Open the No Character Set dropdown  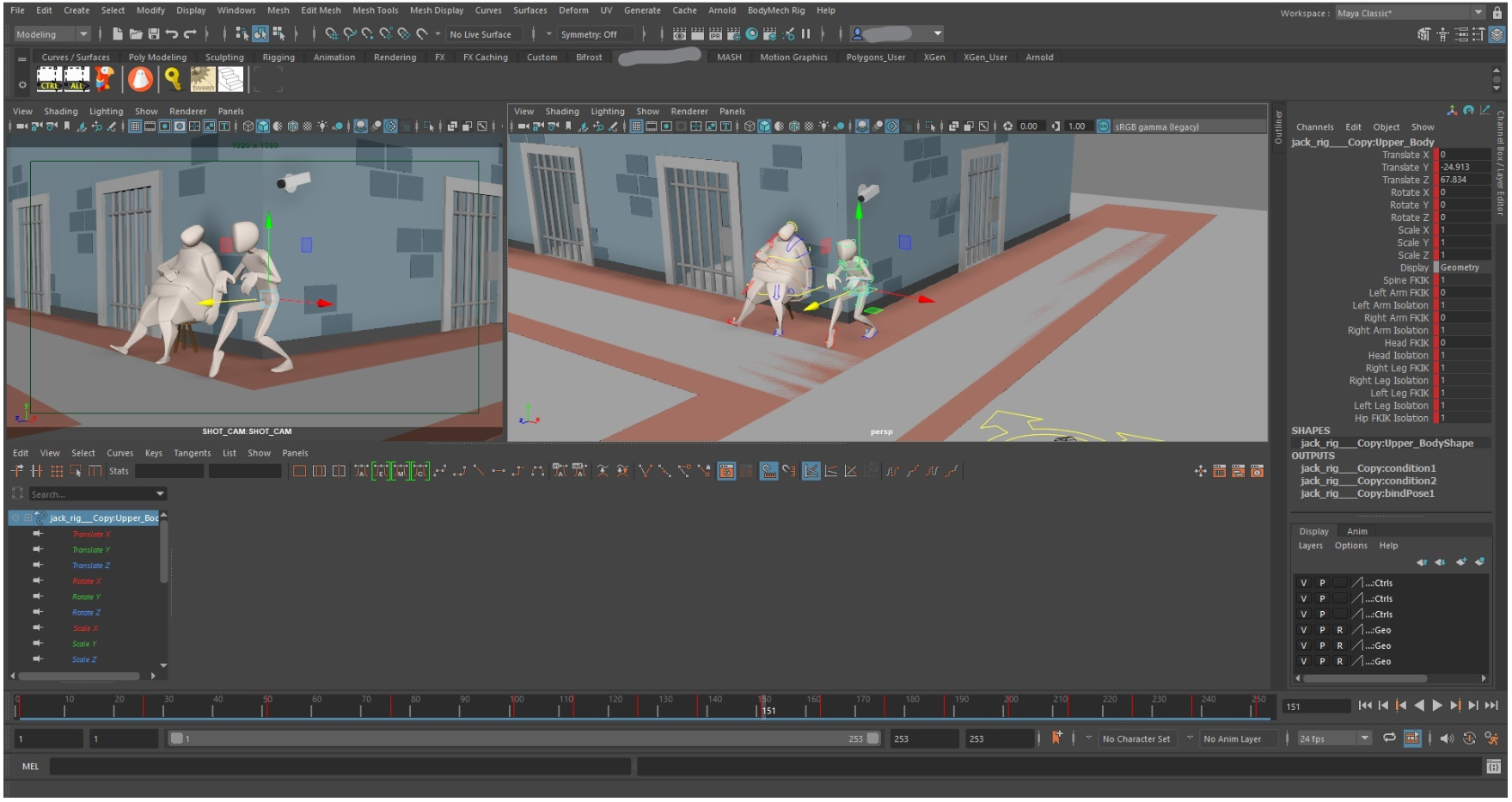click(1088, 739)
